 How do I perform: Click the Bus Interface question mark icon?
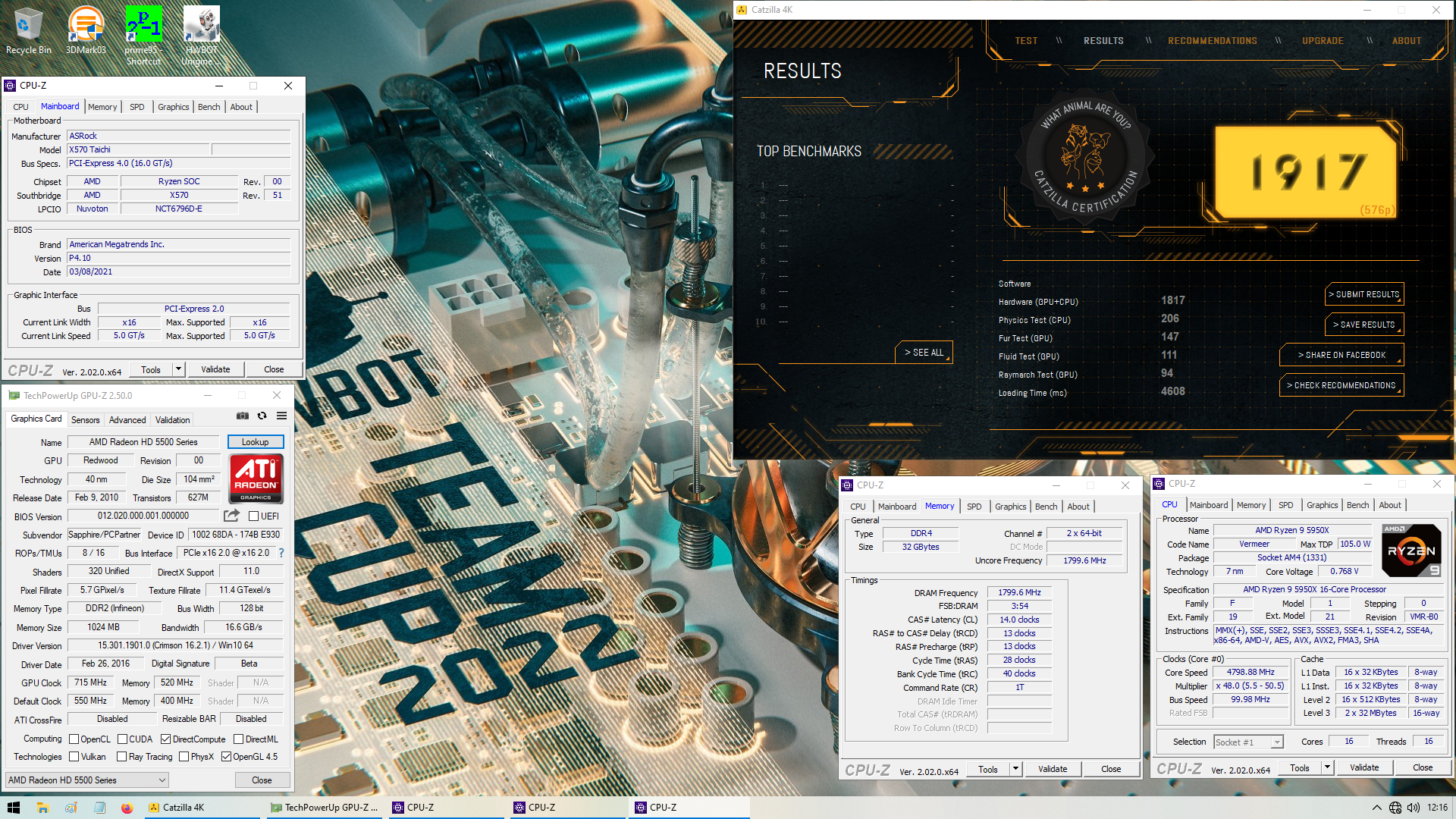(x=281, y=553)
